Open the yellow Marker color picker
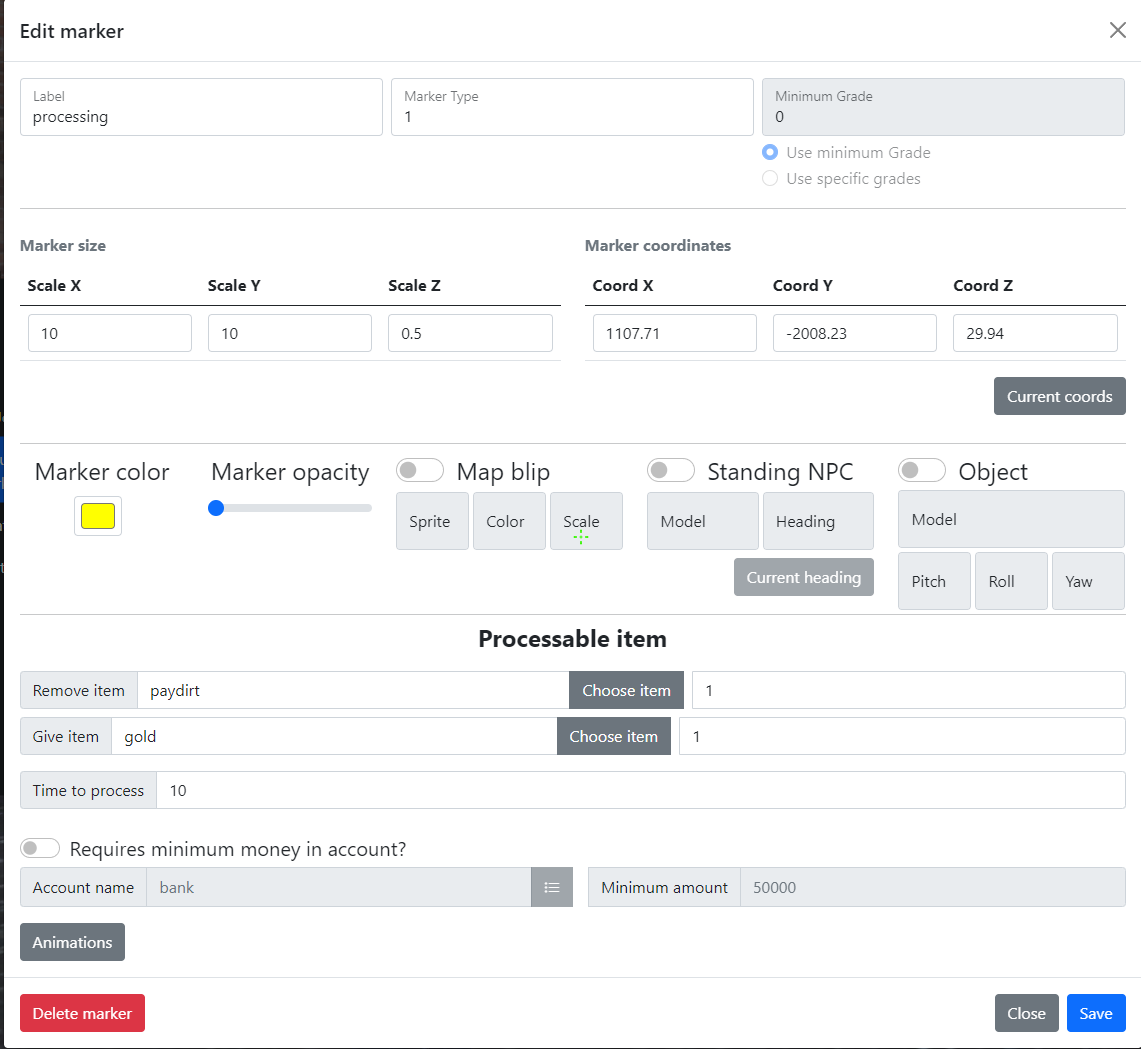 coord(98,516)
